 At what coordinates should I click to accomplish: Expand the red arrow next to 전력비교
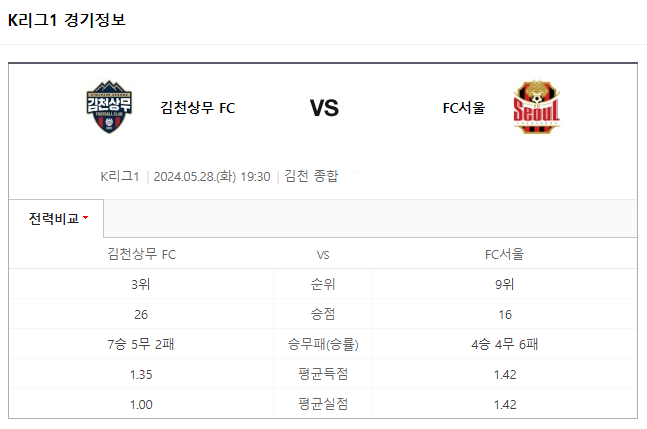(85, 217)
